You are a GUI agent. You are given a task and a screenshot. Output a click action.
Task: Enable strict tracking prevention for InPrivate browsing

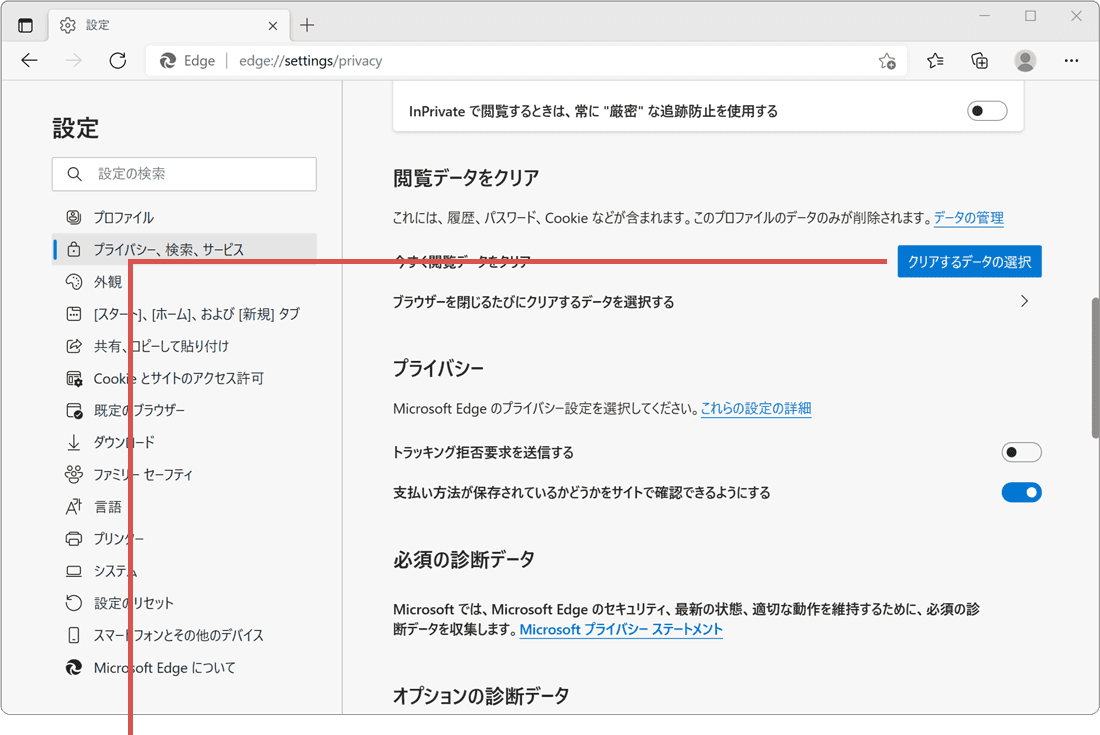click(987, 110)
